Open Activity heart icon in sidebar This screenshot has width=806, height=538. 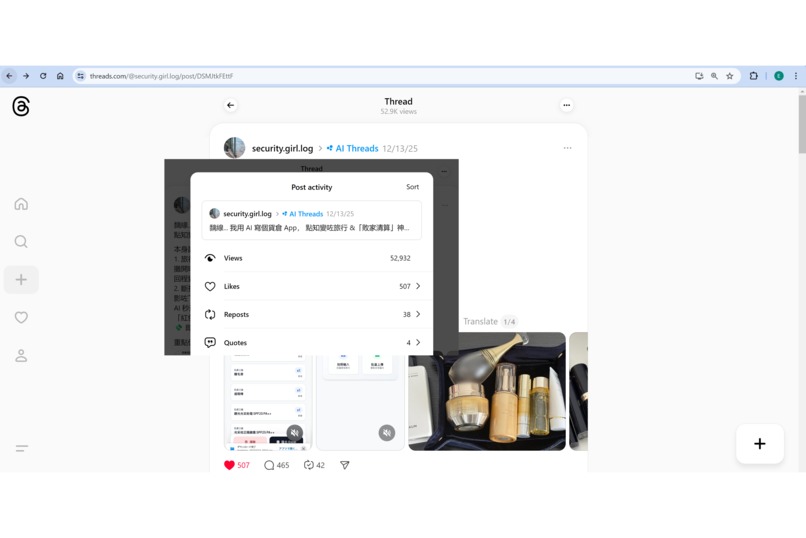pyautogui.click(x=21, y=318)
